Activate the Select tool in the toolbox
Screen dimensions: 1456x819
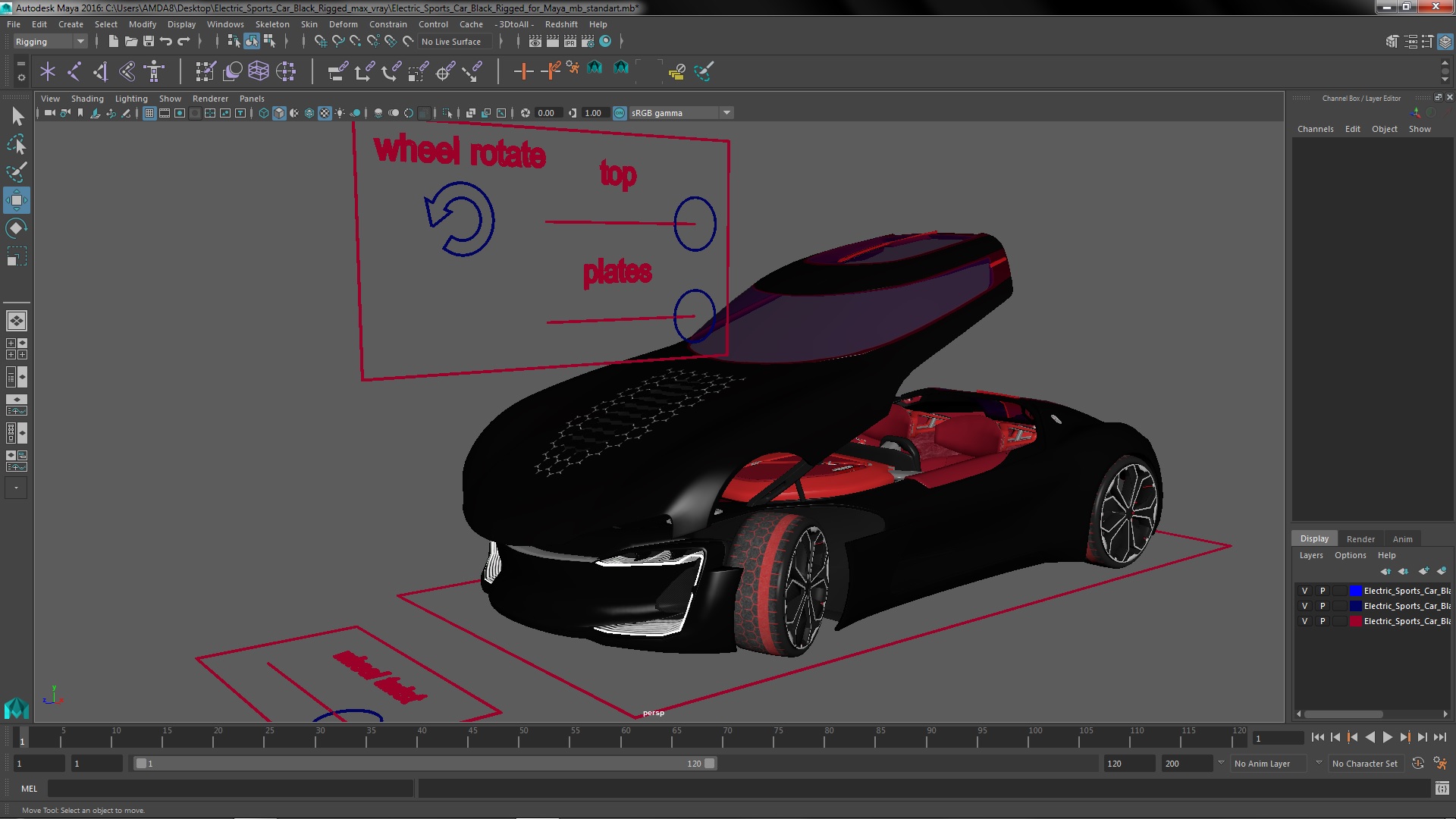(x=17, y=116)
